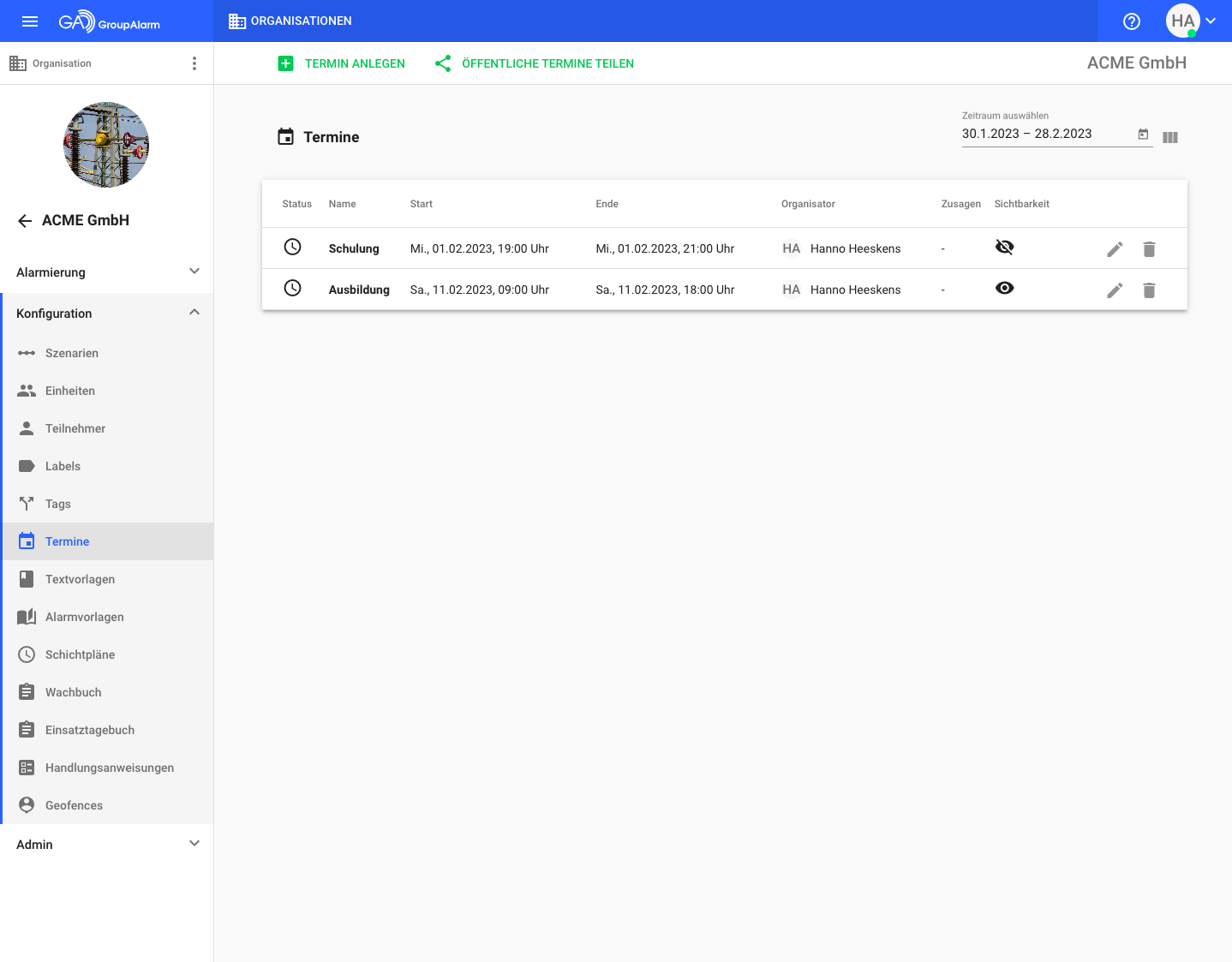This screenshot has width=1232, height=962.
Task: Edit the Schulung appointment with pencil icon
Action: tap(1115, 249)
